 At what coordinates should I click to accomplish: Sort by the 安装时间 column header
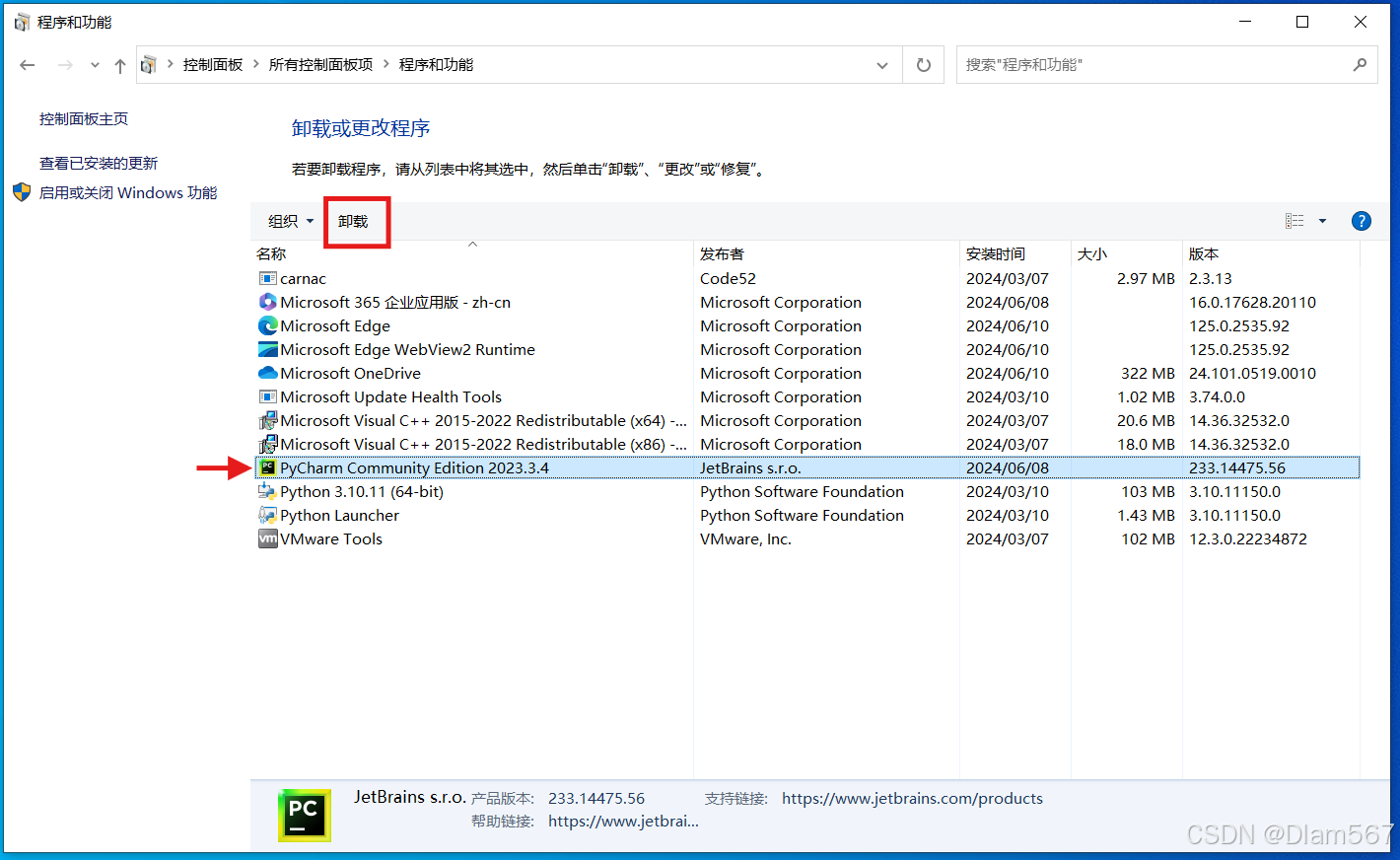pos(1015,254)
